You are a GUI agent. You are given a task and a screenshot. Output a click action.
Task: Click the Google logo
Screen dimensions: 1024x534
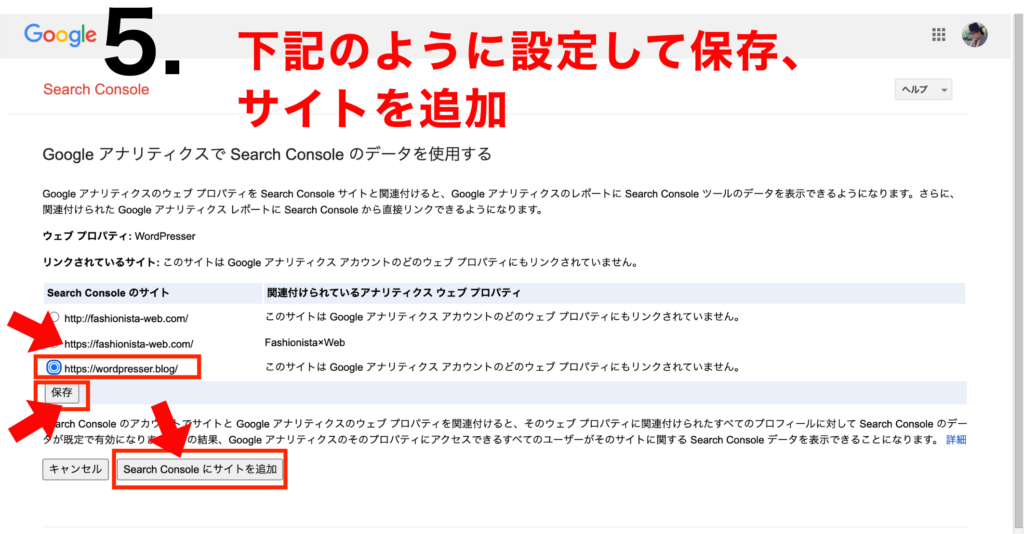coord(60,34)
